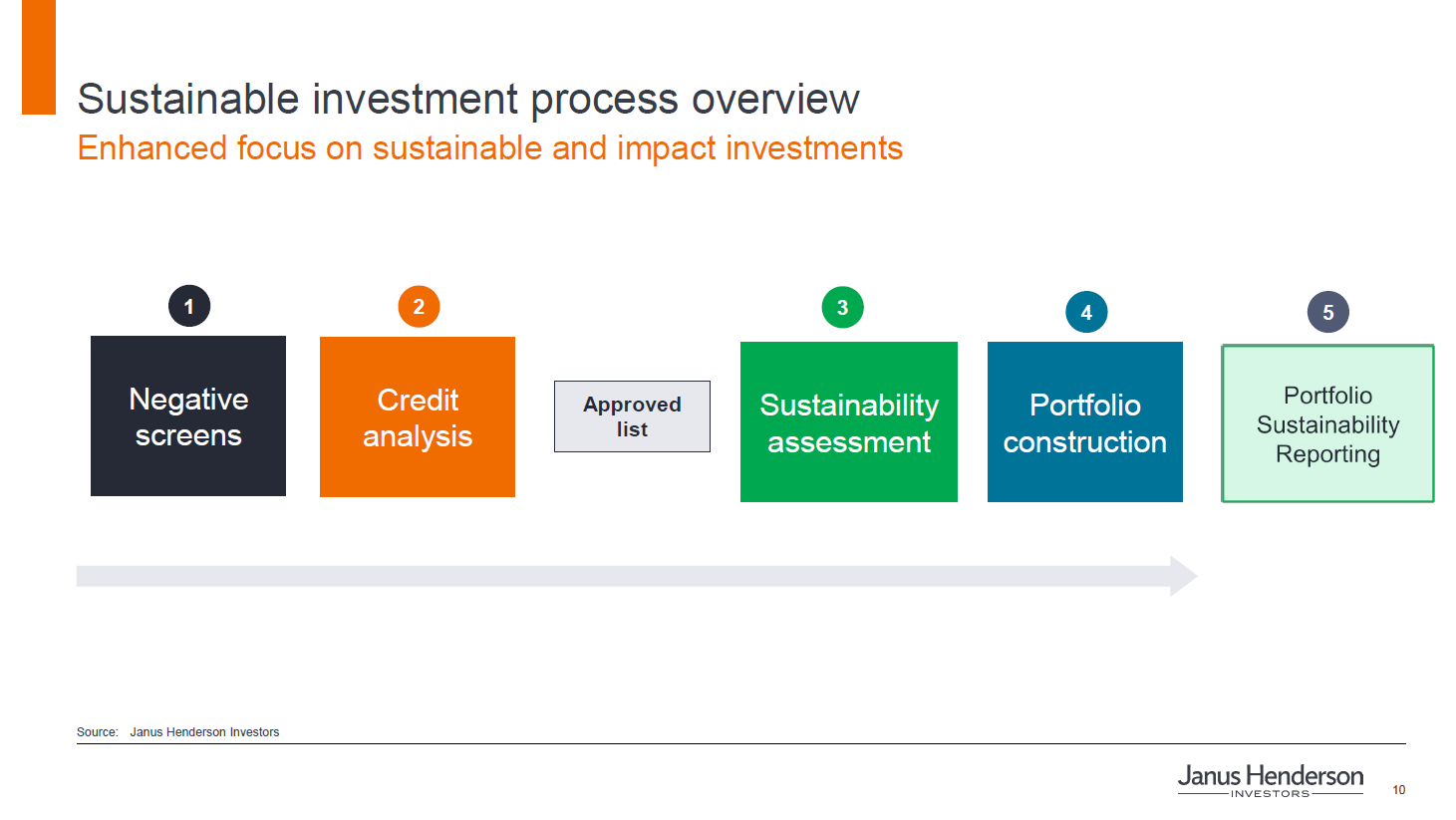Select the Portfolio construction box
1456x820 pixels.
pos(1085,422)
